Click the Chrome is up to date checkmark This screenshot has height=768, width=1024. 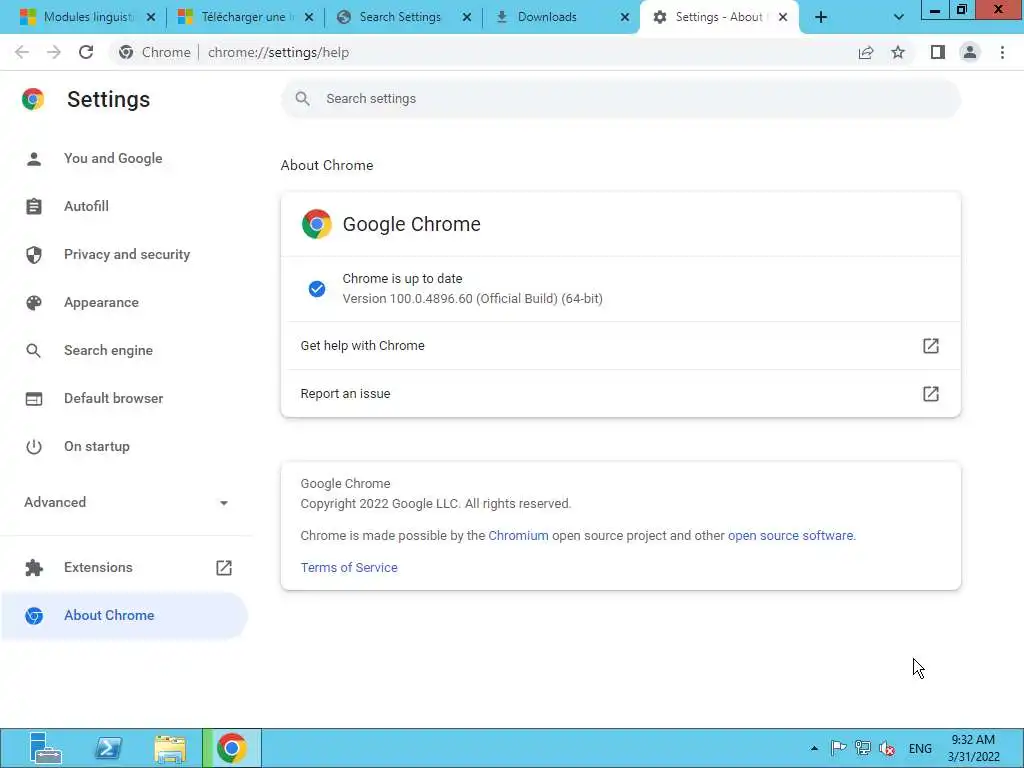317,289
